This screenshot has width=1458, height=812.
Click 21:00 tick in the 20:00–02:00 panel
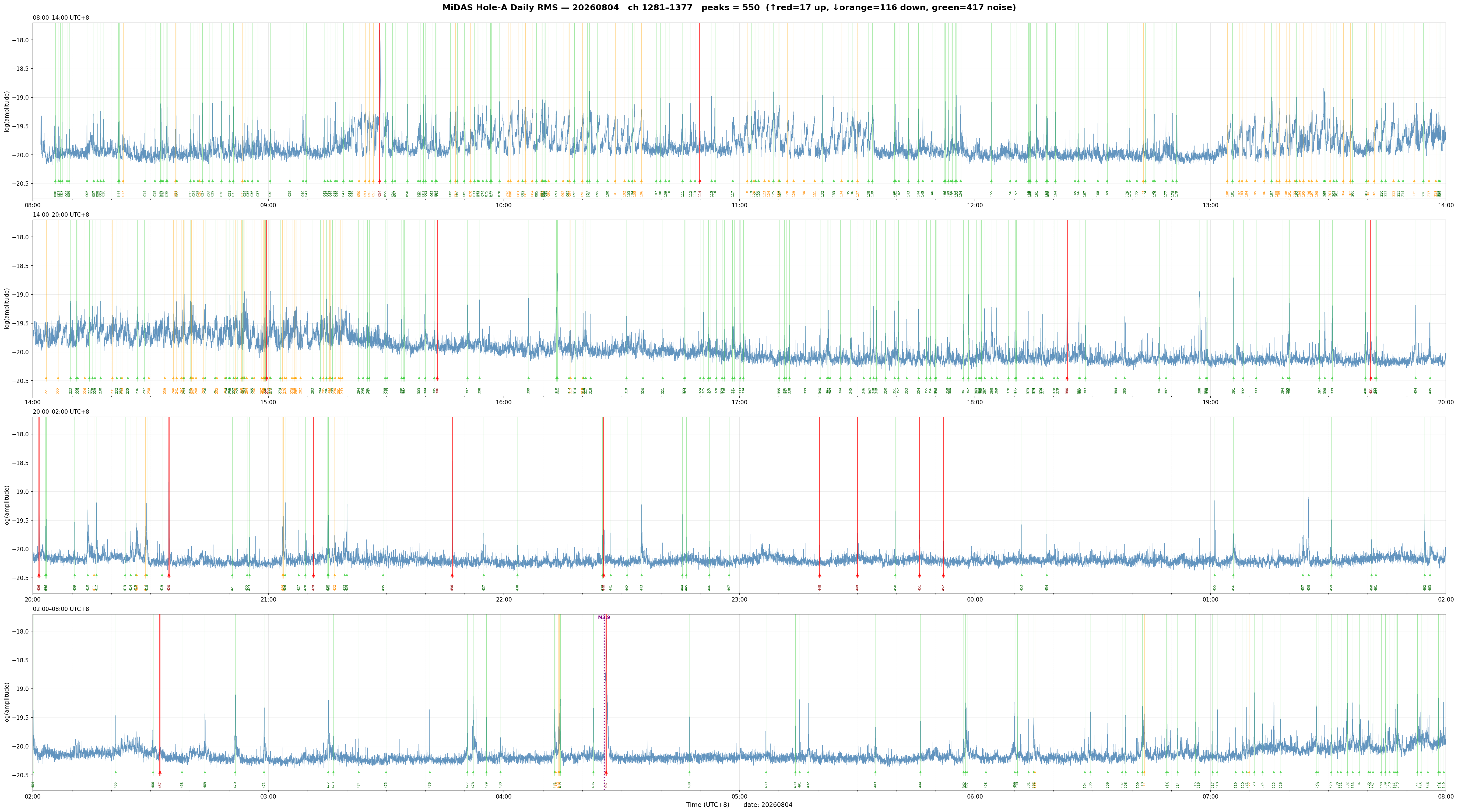268,599
